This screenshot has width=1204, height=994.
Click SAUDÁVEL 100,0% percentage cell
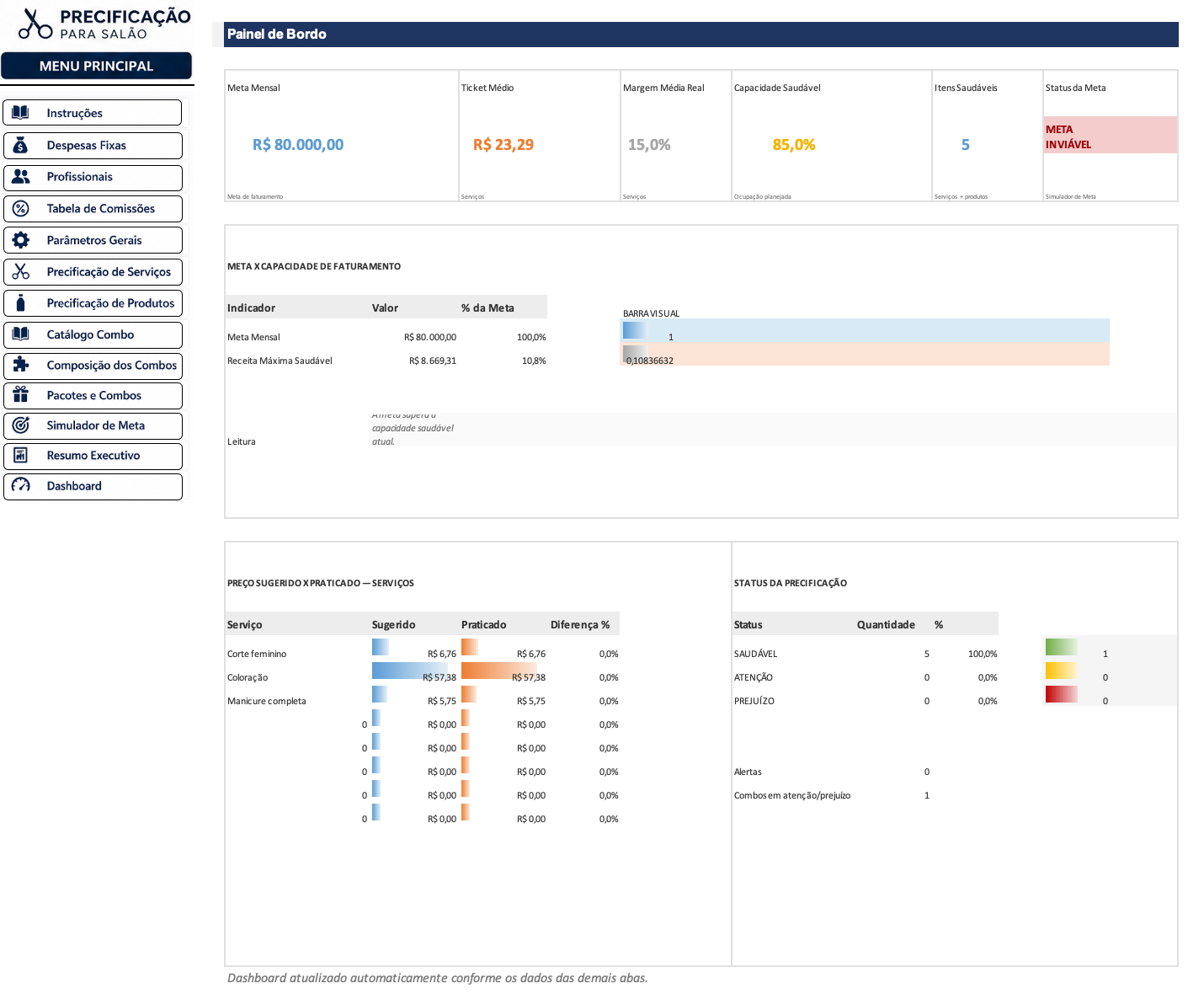(983, 654)
